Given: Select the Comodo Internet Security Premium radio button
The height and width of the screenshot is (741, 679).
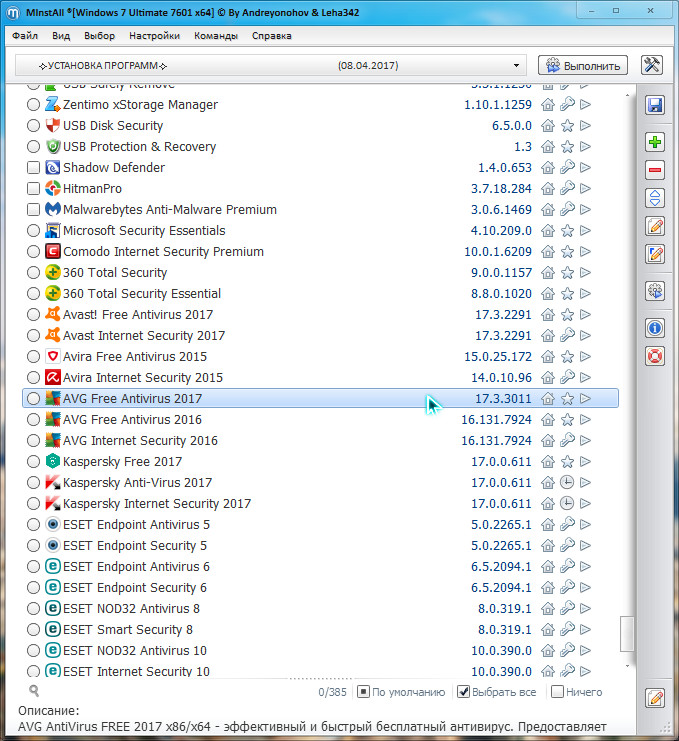Looking at the screenshot, I should pos(33,251).
